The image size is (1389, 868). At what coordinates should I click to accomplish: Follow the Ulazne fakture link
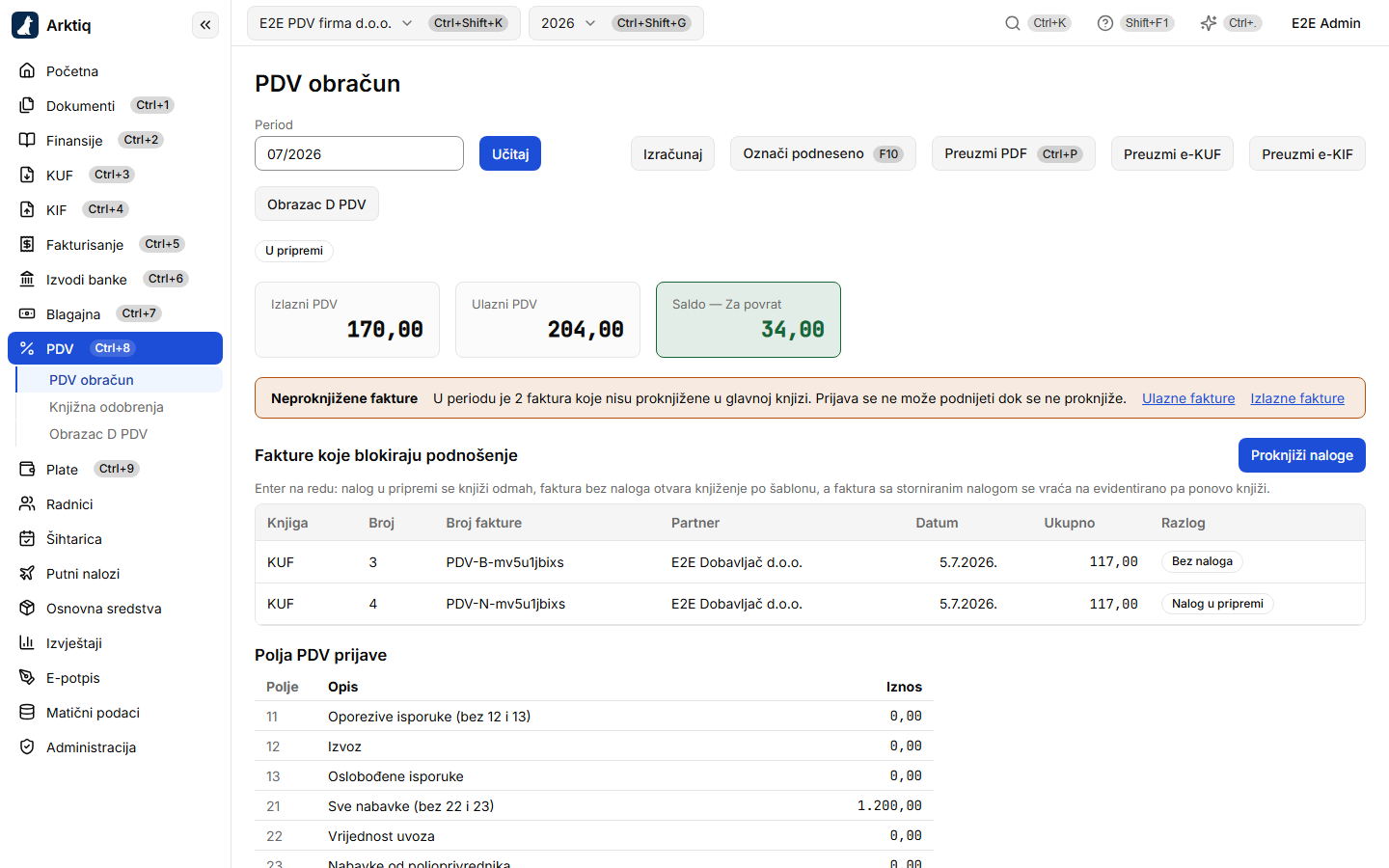click(1188, 398)
